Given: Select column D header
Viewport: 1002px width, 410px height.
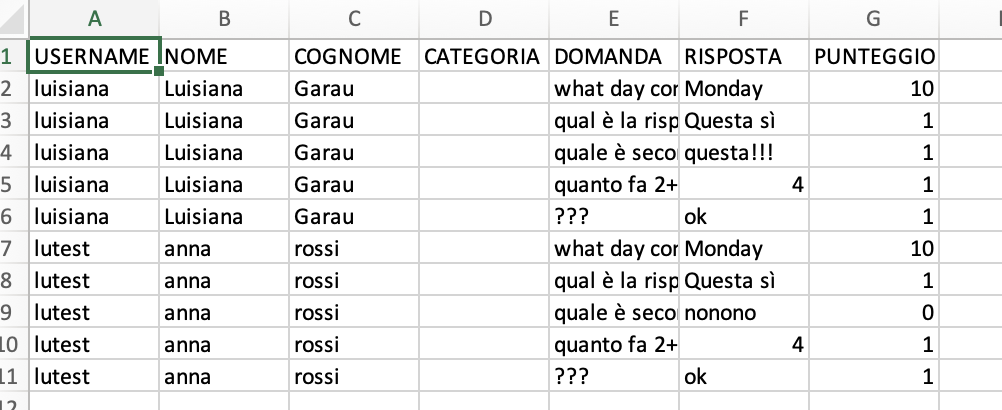Looking at the screenshot, I should [x=484, y=18].
